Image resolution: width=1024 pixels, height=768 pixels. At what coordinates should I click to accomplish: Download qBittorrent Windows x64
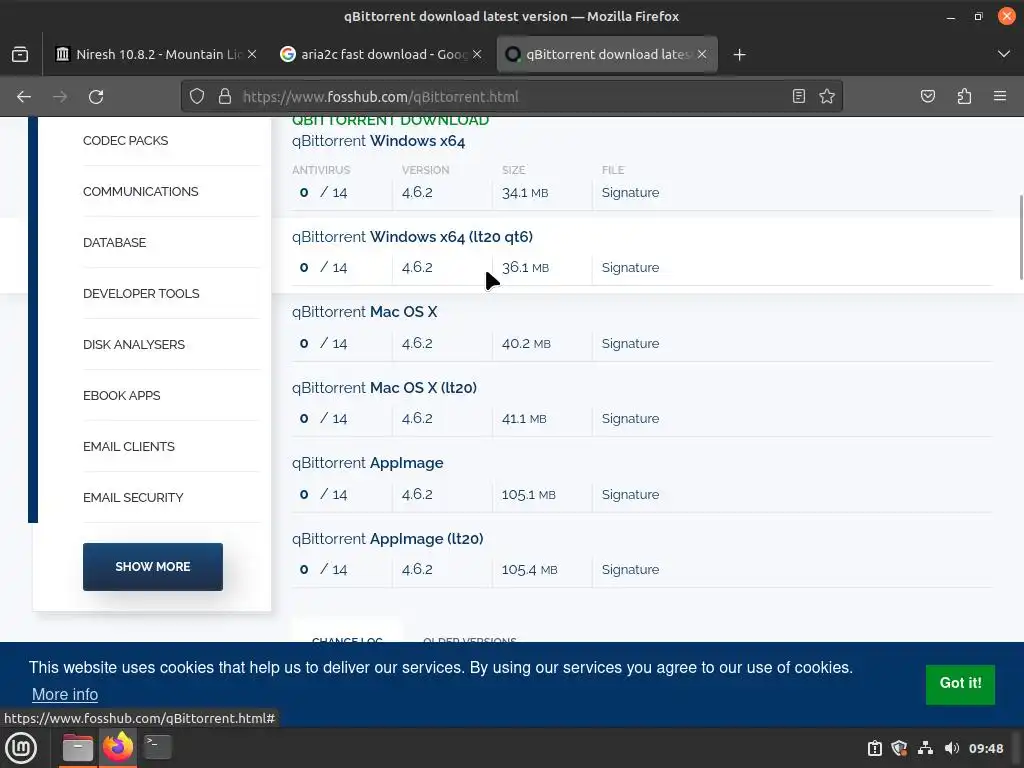pyautogui.click(x=378, y=141)
